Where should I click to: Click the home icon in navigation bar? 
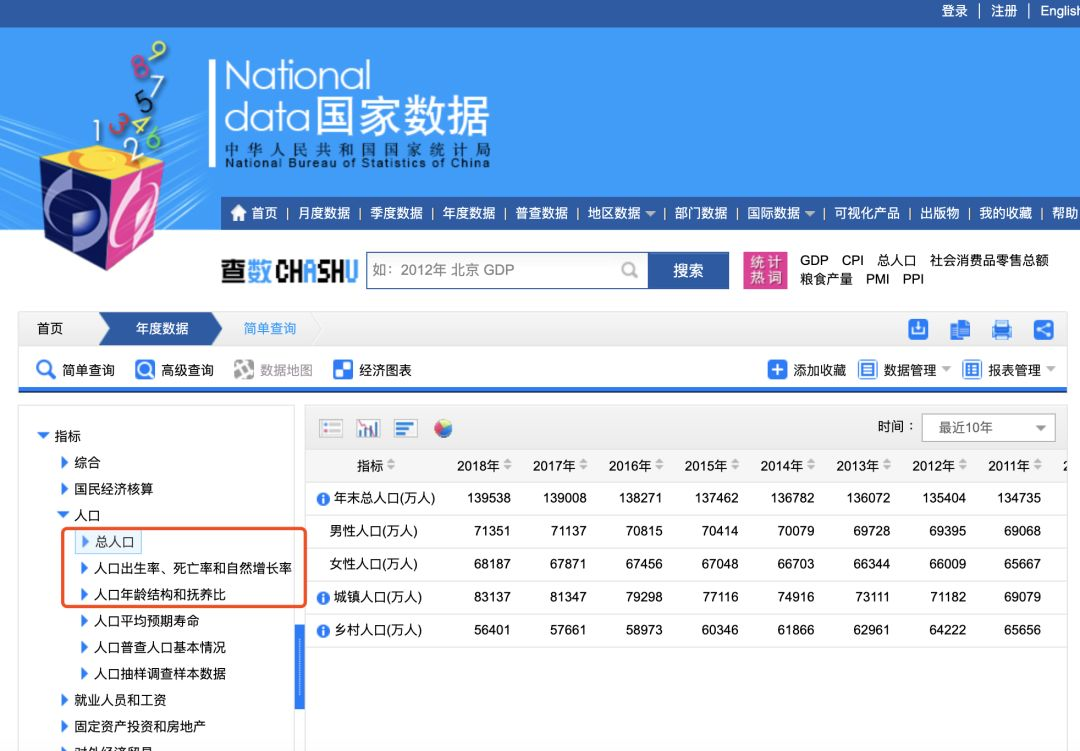[238, 213]
